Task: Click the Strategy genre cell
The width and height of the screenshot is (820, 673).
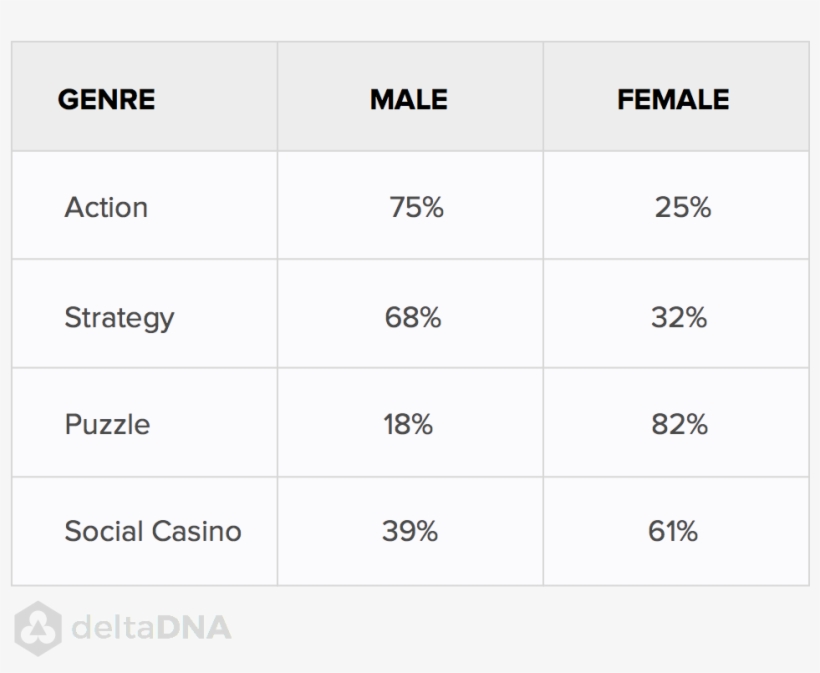Action: [119, 318]
